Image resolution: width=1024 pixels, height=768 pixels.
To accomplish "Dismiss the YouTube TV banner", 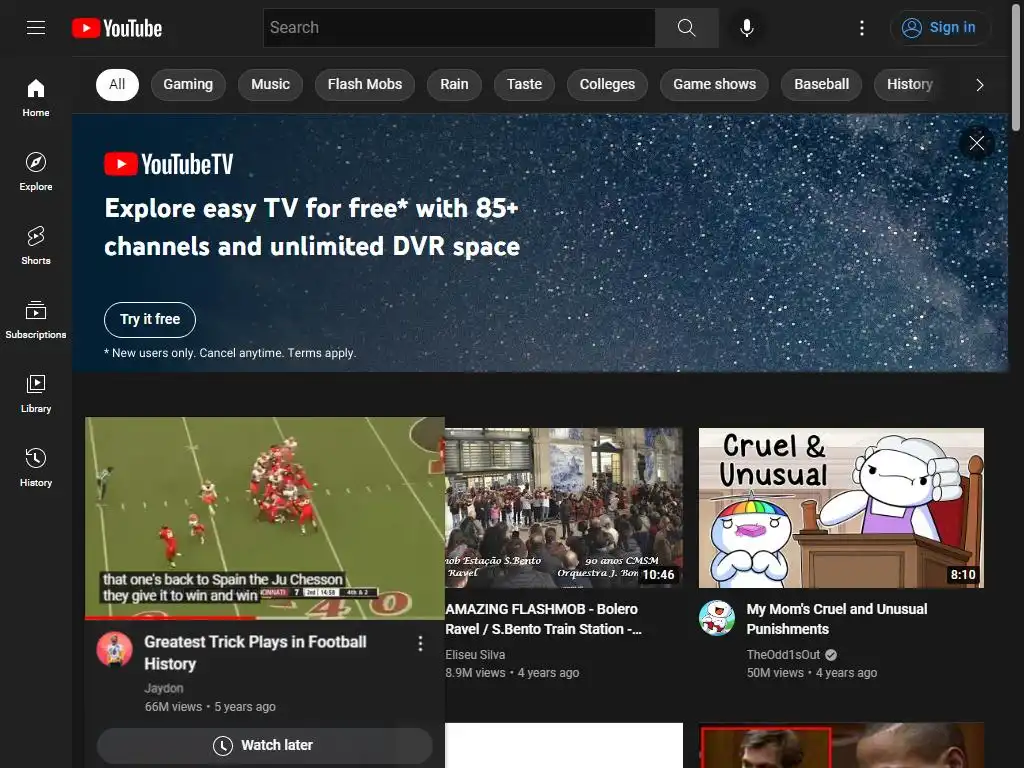I will coord(976,143).
